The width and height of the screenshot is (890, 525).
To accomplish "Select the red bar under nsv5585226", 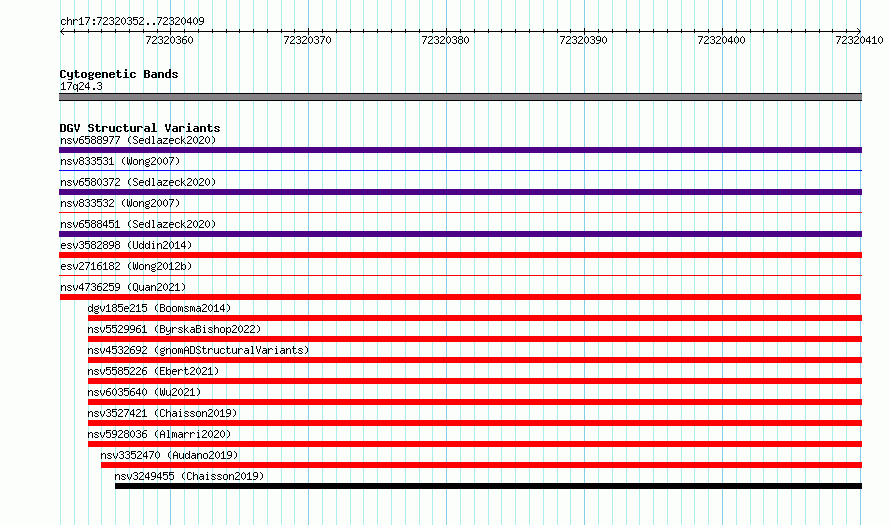I will tap(475, 381).
